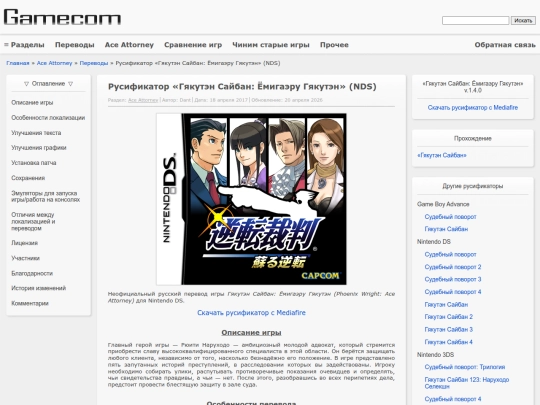The width and height of the screenshot is (540, 405).
Task: Go to Переводы in the breadcrumb
Action: click(x=94, y=63)
